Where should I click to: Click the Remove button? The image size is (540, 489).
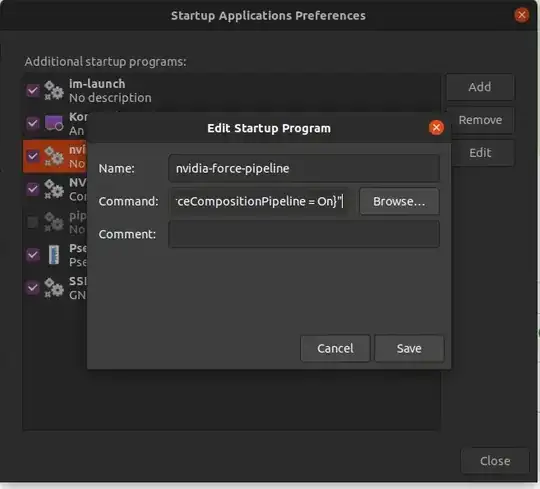pos(480,120)
